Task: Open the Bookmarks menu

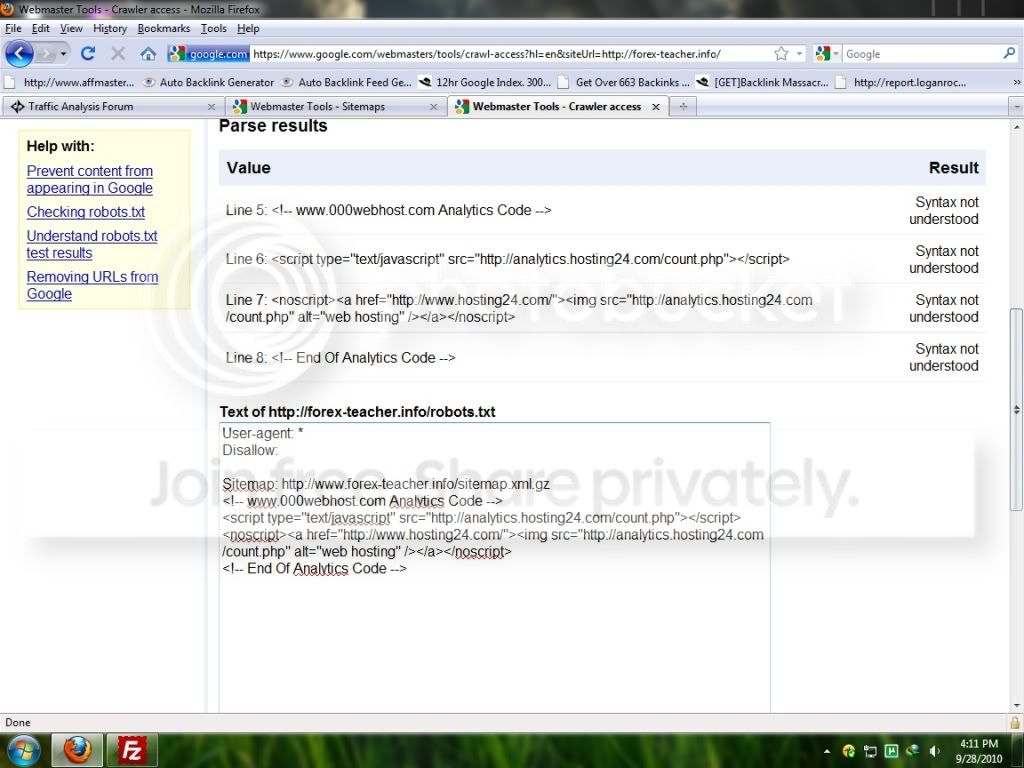Action: pos(163,29)
